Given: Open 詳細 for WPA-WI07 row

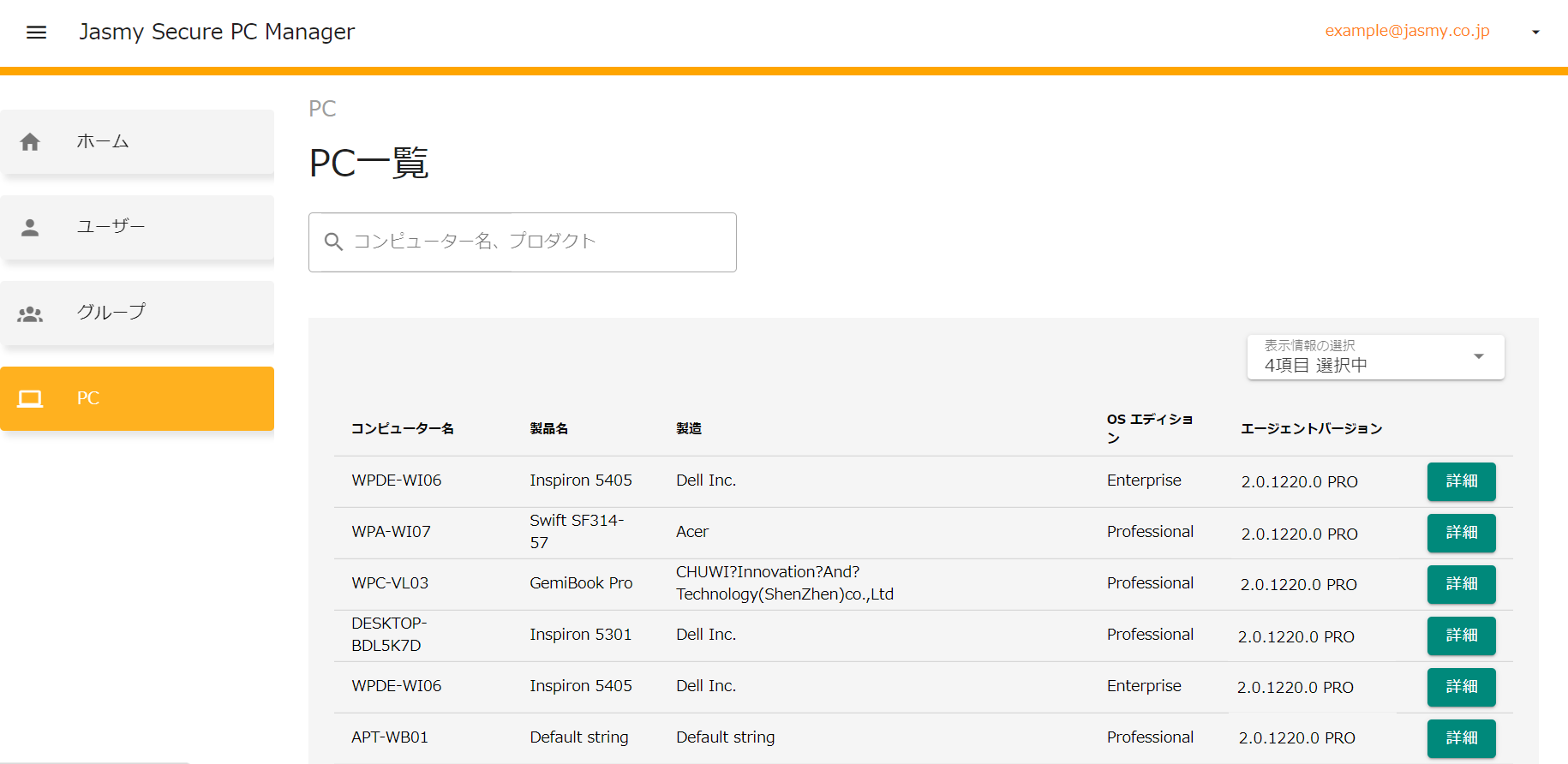Looking at the screenshot, I should 1461,533.
